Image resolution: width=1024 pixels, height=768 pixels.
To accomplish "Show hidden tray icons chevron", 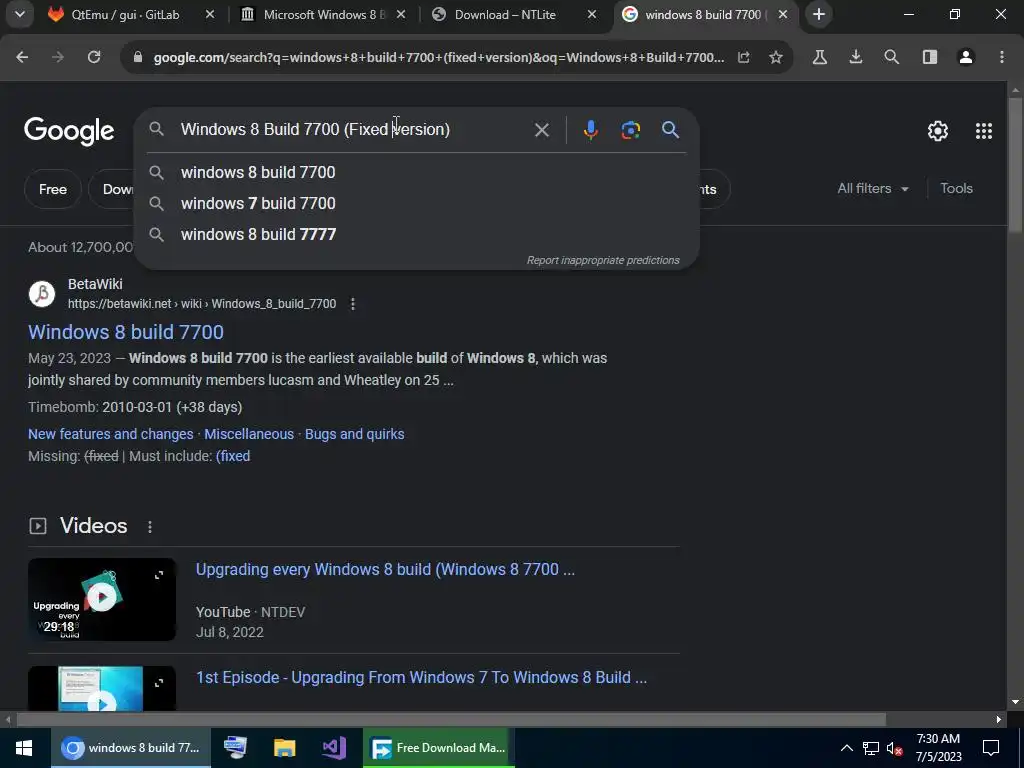I will 846,748.
